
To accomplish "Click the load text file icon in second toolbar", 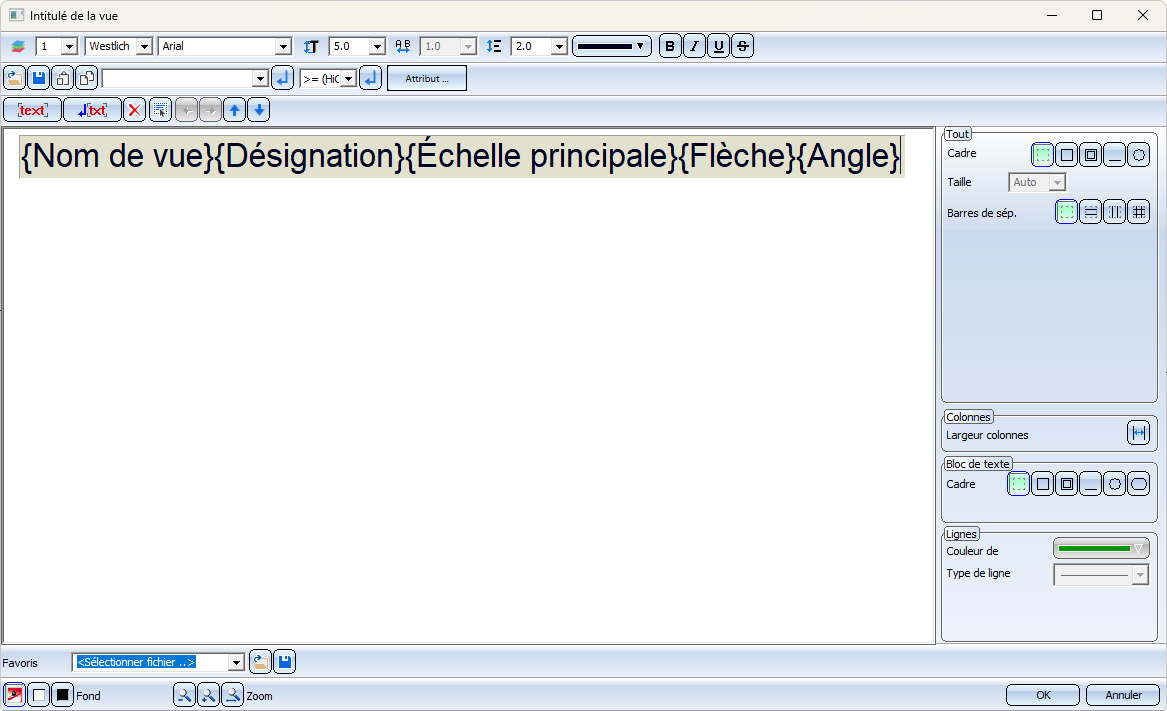I will click(x=15, y=78).
